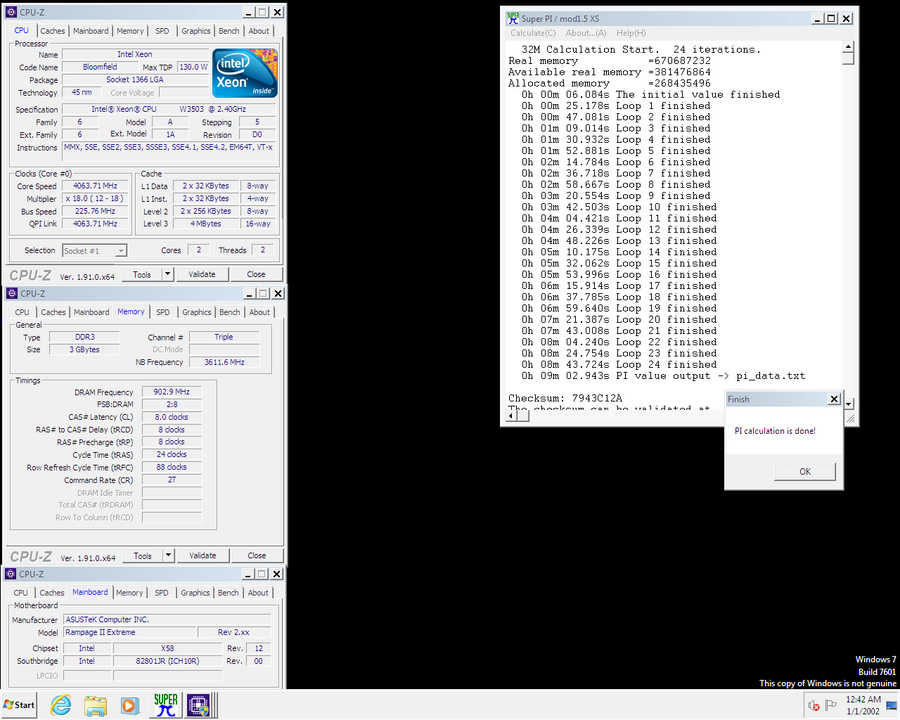Viewport: 900px width, 720px height.
Task: Click Super PI horizontal scroll left arrow
Action: (x=512, y=416)
